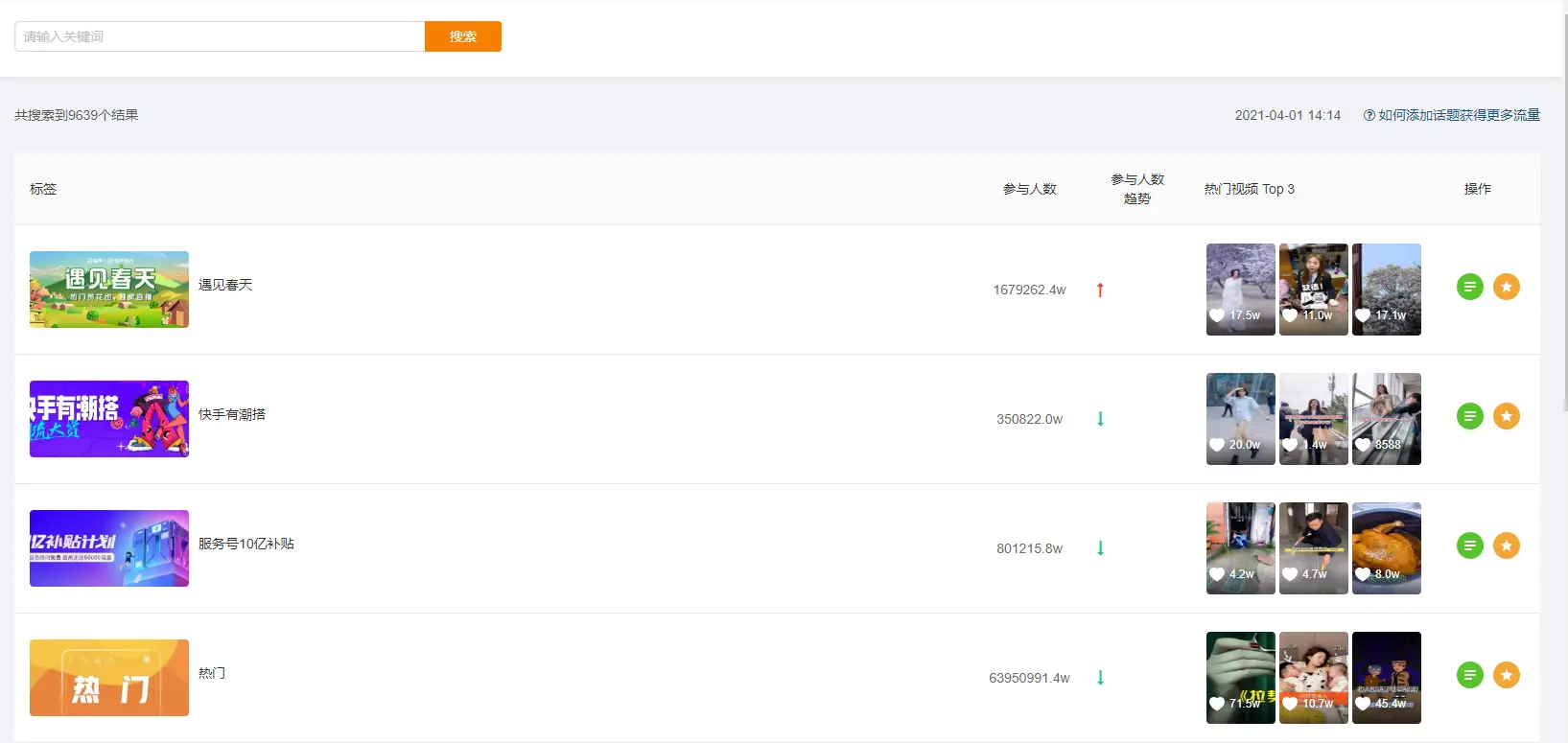Image resolution: width=1568 pixels, height=743 pixels.
Task: Click the orange 热门 banner thumbnail
Action: point(109,678)
